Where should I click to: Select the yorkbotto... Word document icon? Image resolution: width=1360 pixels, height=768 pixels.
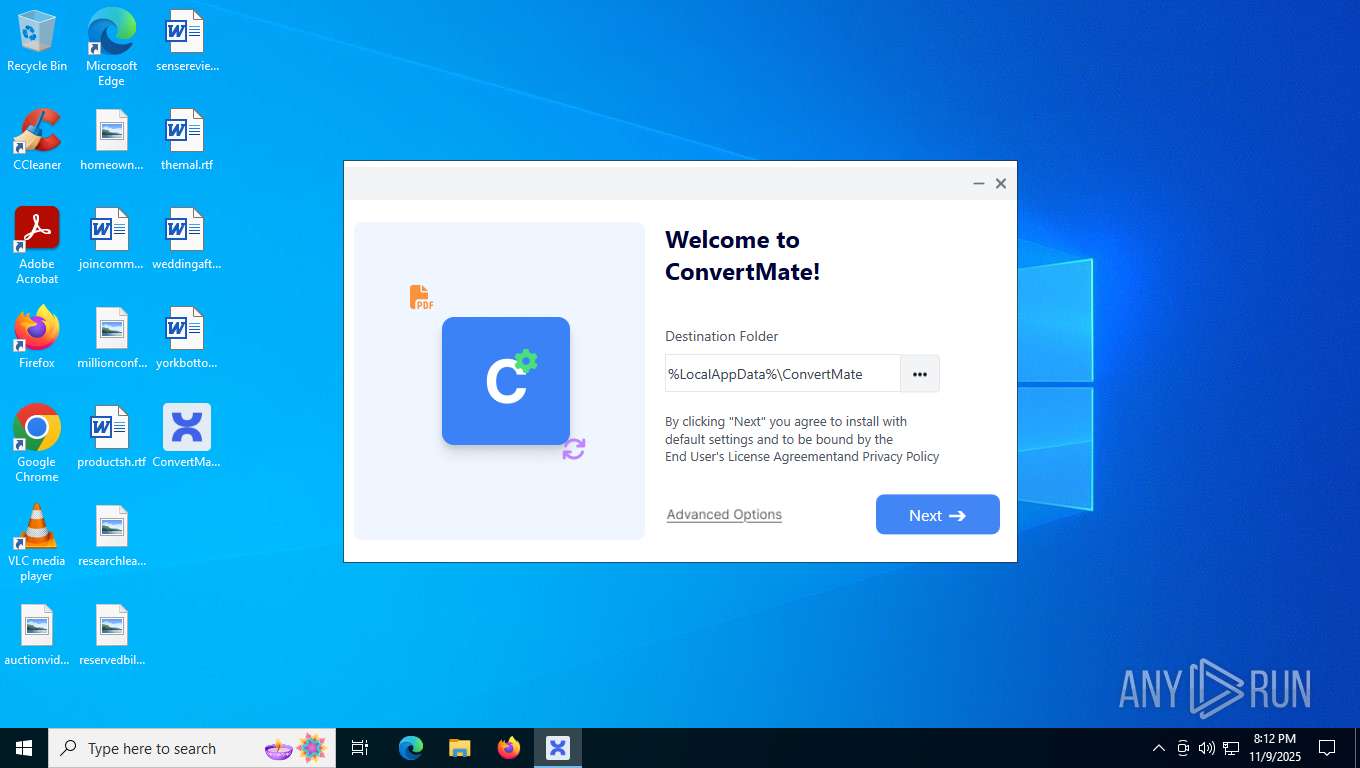[187, 338]
